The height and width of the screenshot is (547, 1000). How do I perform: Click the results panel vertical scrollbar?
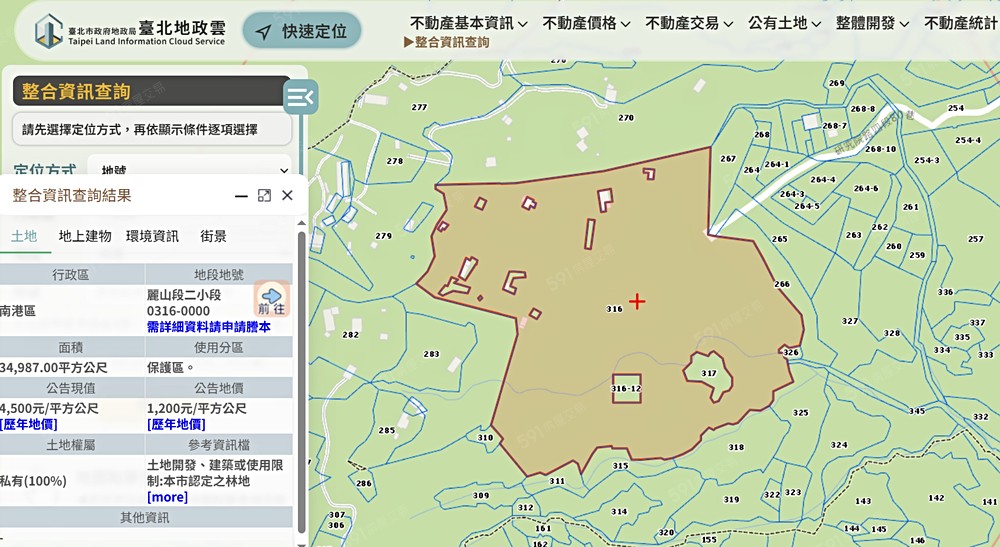point(301,380)
